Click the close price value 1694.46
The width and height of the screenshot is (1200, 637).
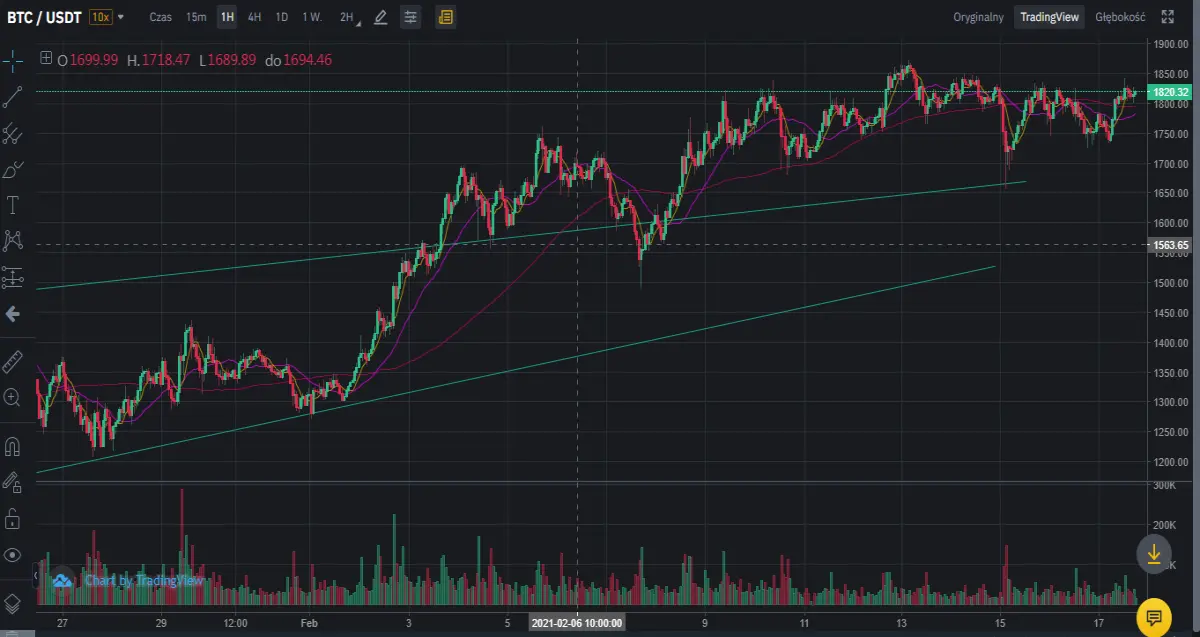pos(307,60)
